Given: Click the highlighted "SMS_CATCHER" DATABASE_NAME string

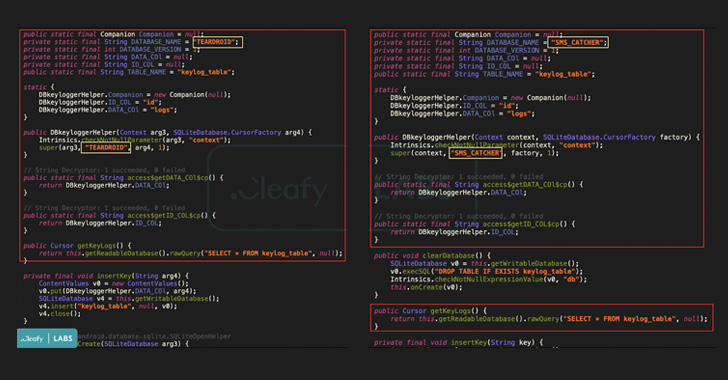Looking at the screenshot, I should (578, 42).
